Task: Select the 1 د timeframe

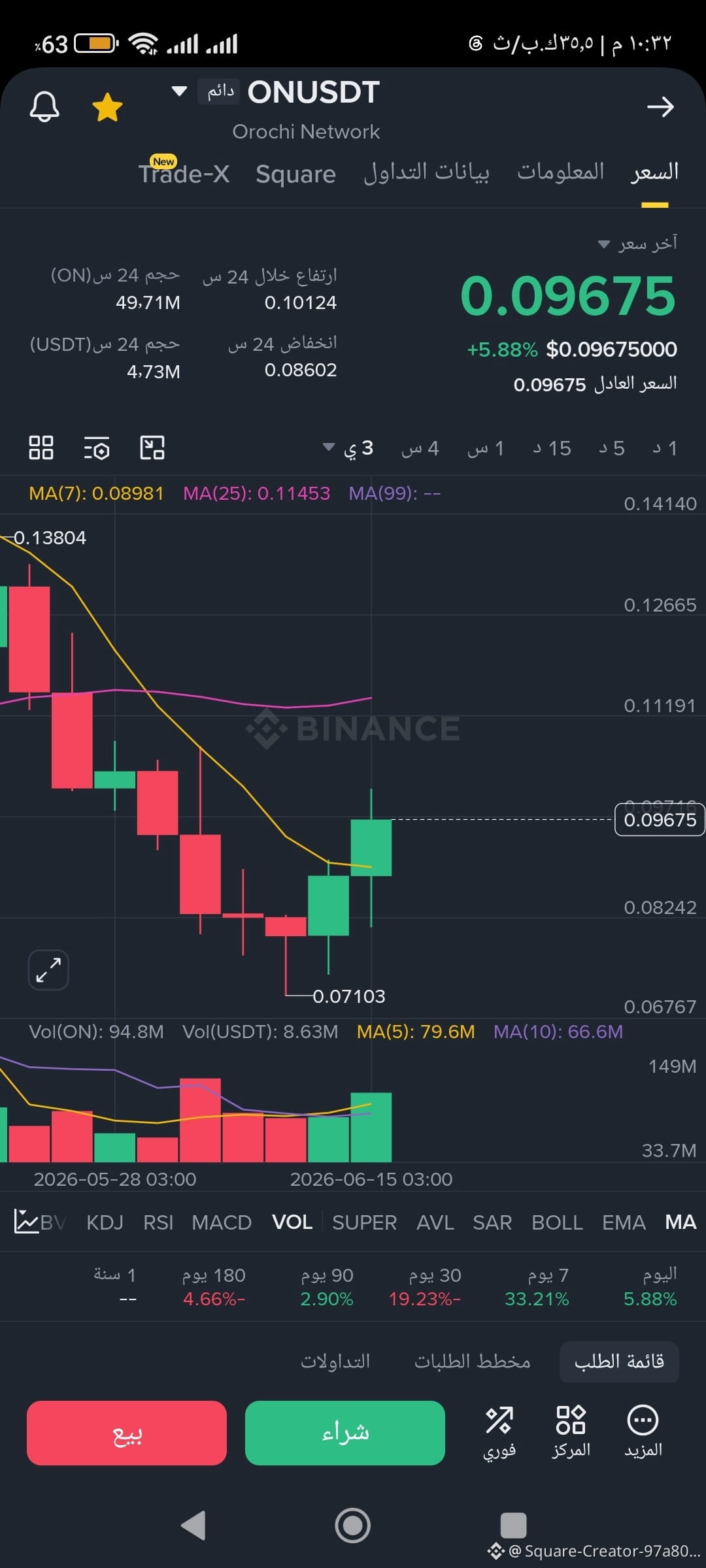Action: [x=664, y=448]
